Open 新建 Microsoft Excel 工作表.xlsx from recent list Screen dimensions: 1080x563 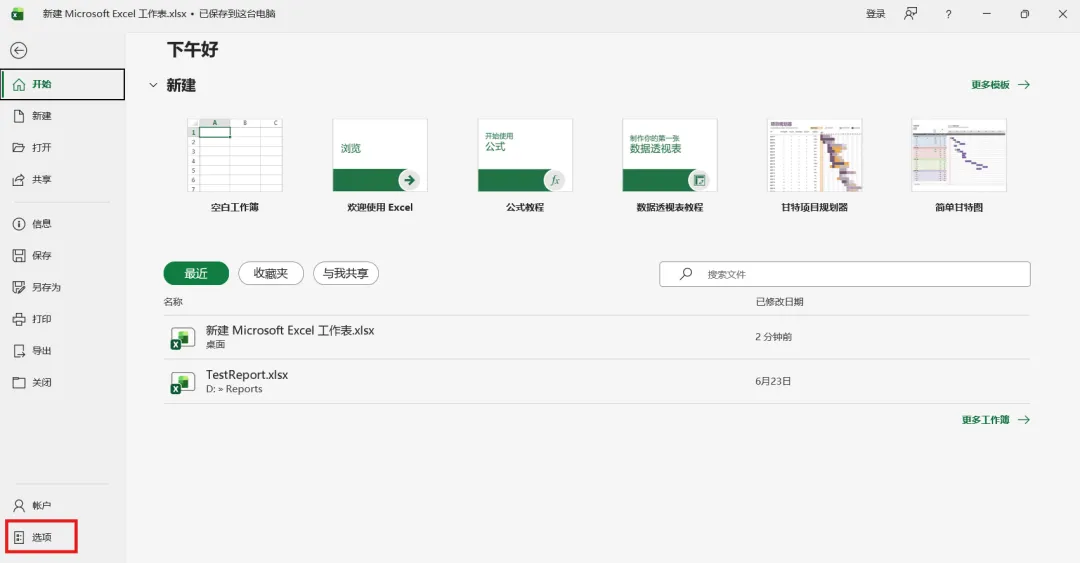click(596, 337)
